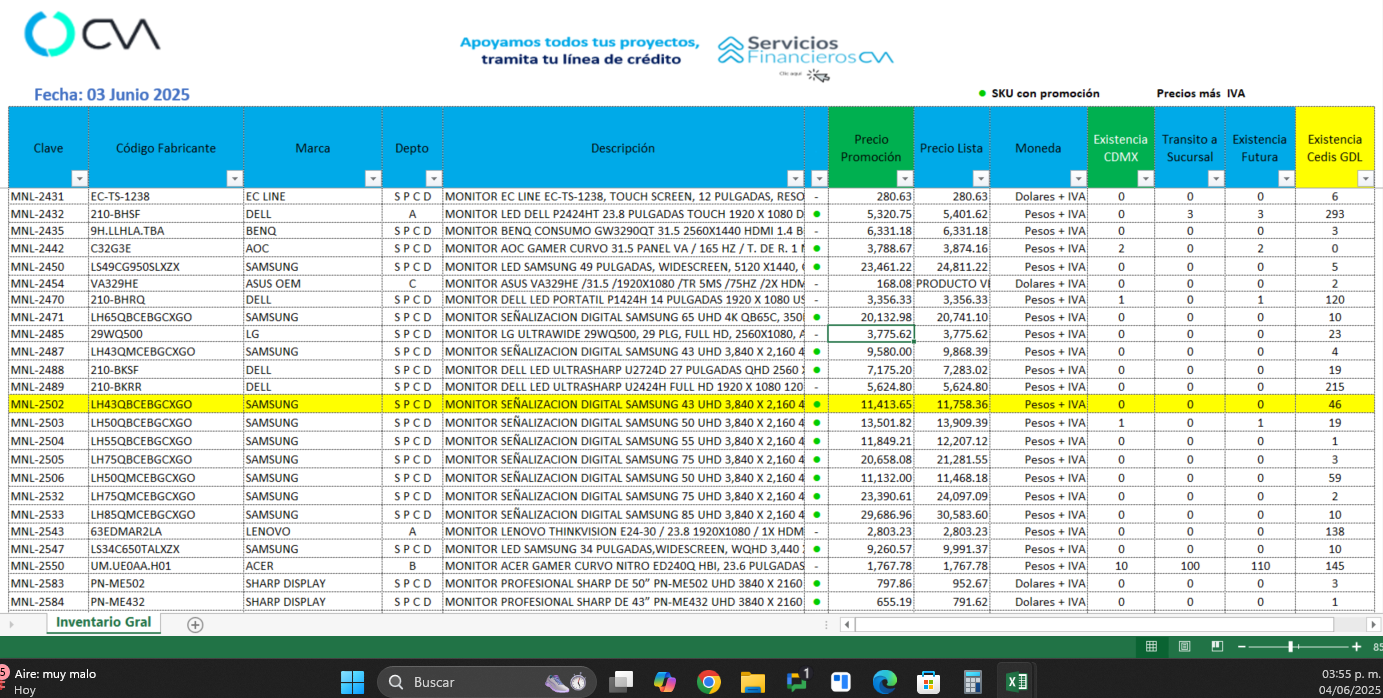Select the active cell showing 3,775.62 promo price

[871, 334]
